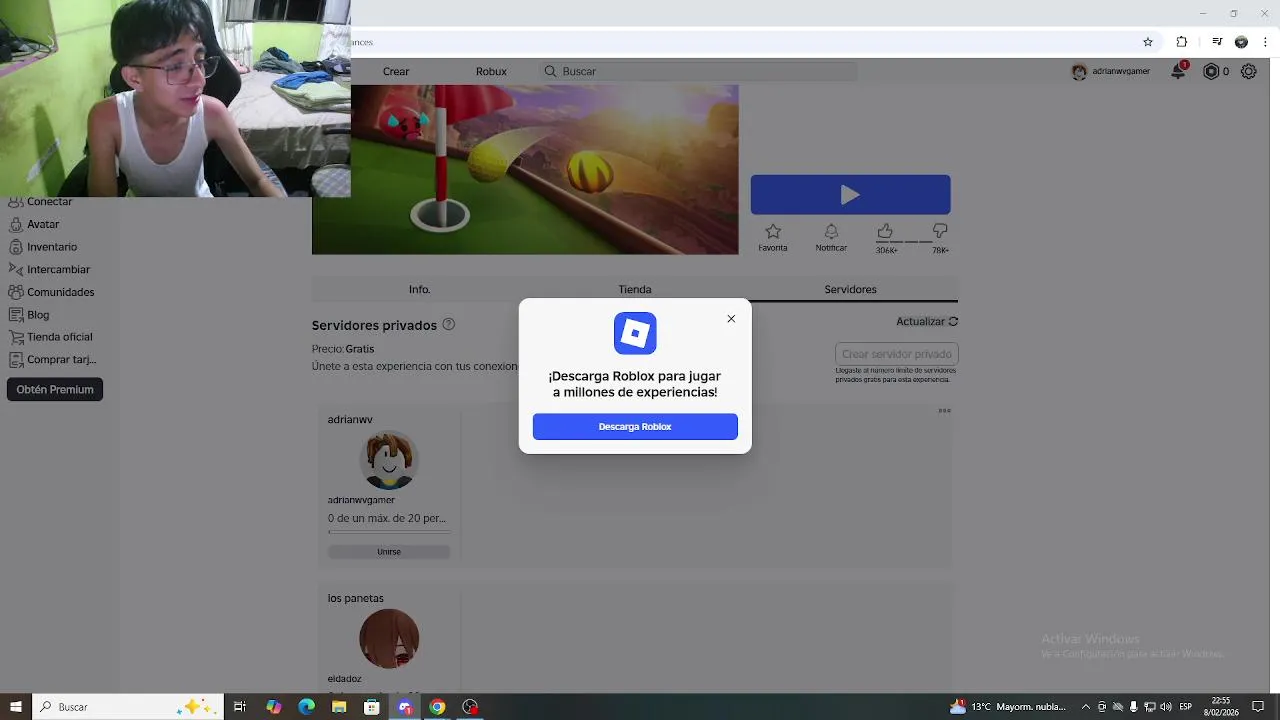Click the Obtén Premium button
Screen dimensions: 1280x720
pyautogui.click(x=55, y=390)
